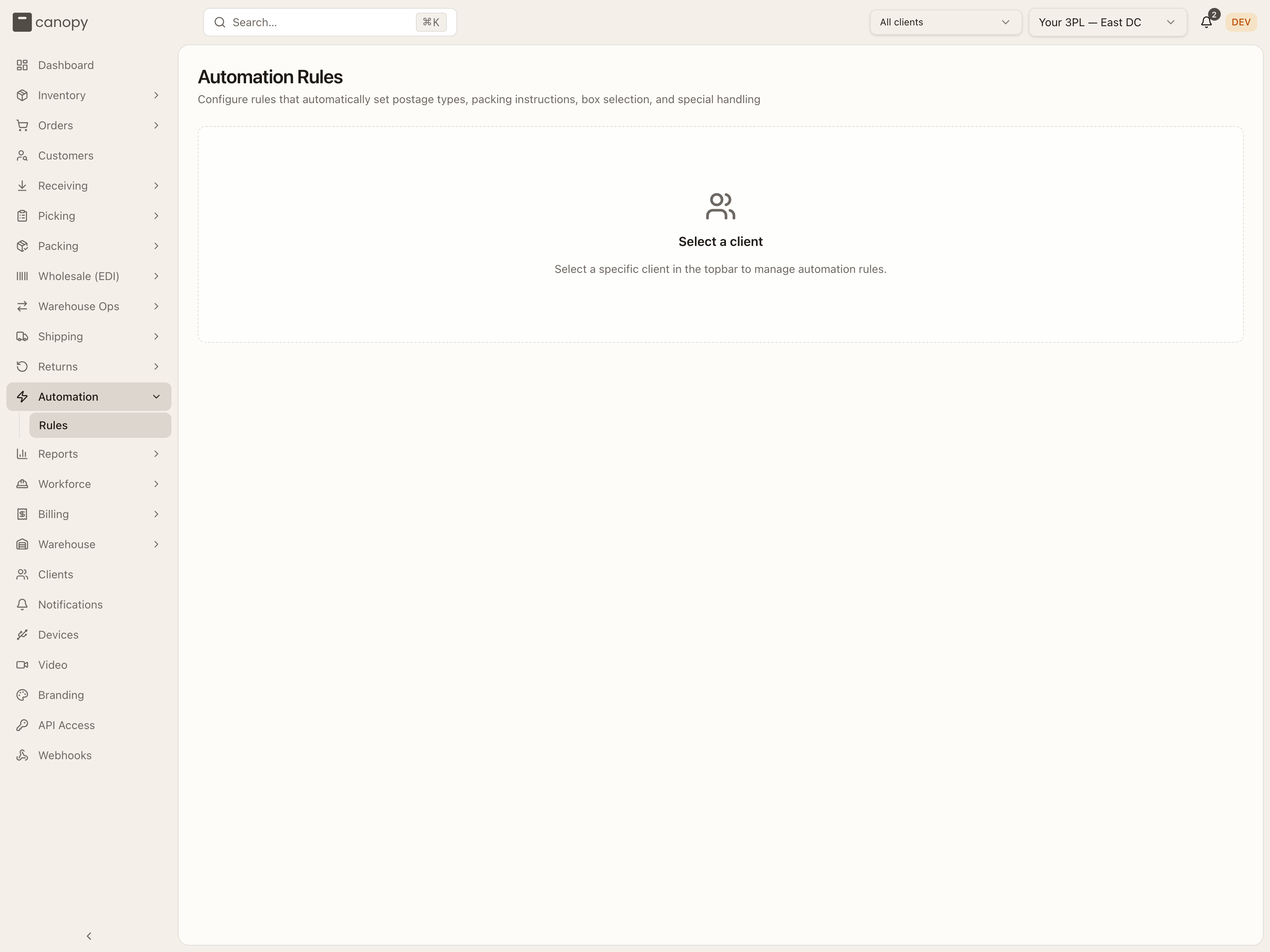Screen dimensions: 1270x952
Task: Open the Video menu item
Action: click(x=89, y=664)
